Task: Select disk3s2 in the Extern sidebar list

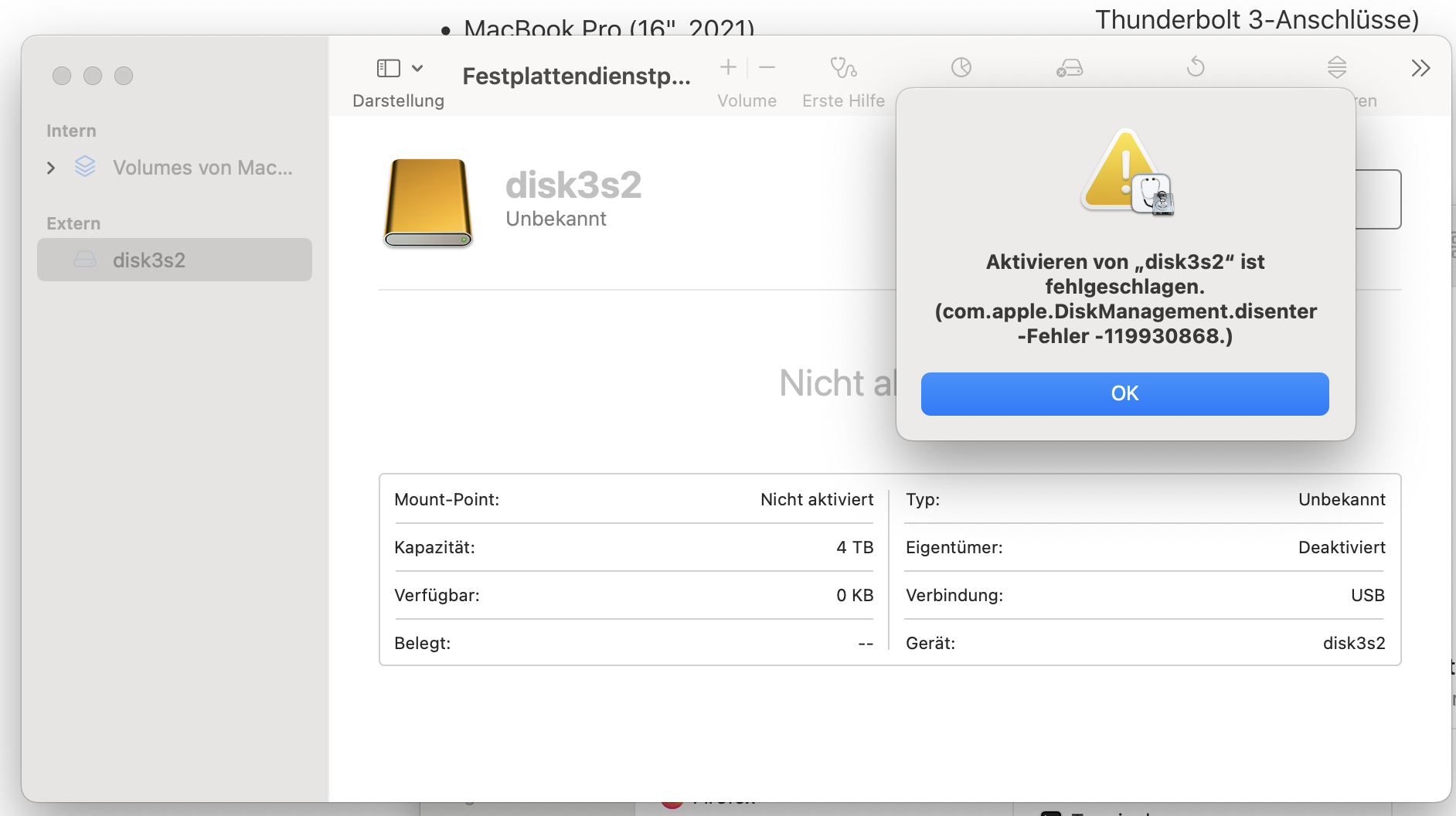Action: [x=175, y=260]
